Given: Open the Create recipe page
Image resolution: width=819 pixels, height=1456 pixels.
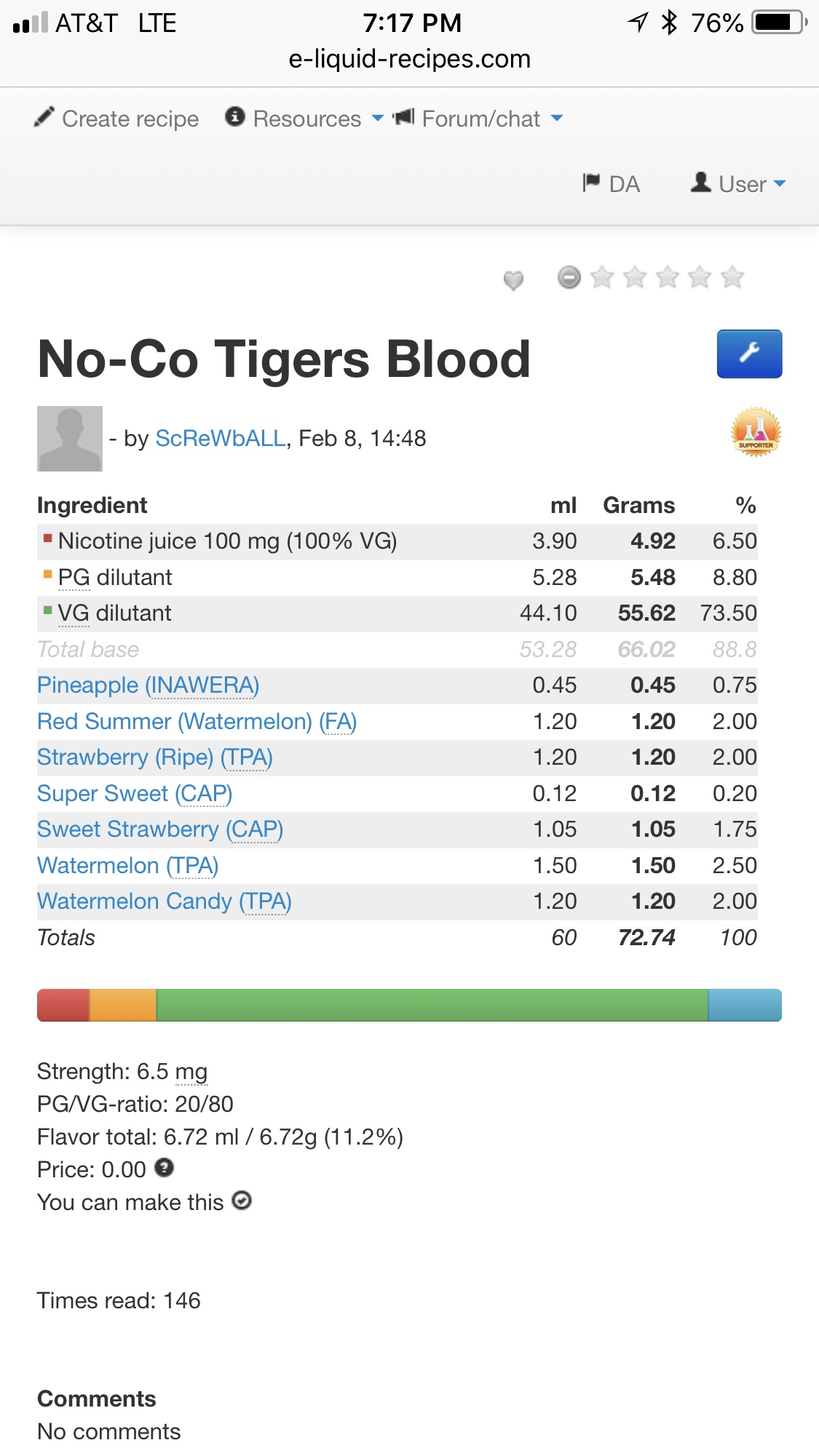Looking at the screenshot, I should pyautogui.click(x=117, y=119).
